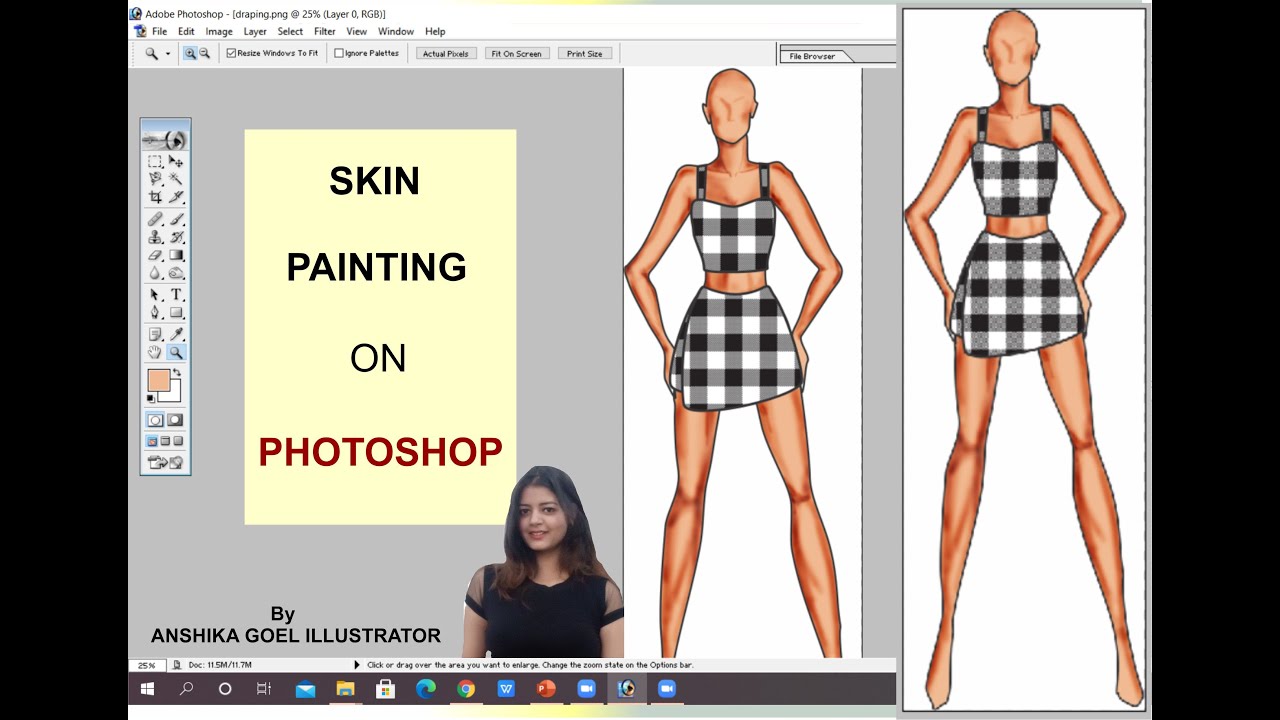Open Microsoft Store from taskbar
Screen dimensions: 1280x720
tap(385, 689)
